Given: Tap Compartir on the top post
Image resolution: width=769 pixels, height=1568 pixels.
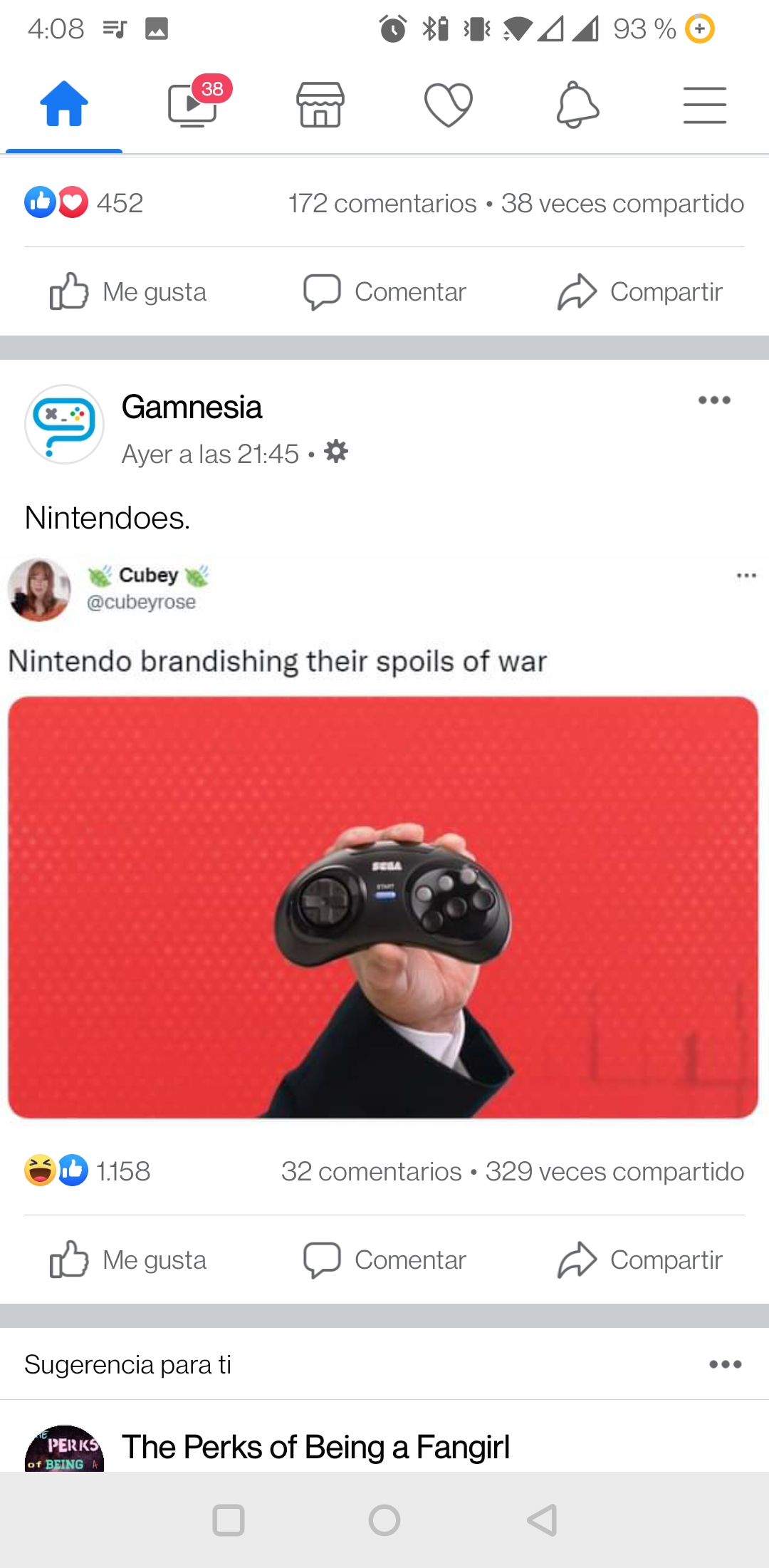Looking at the screenshot, I should point(640,292).
